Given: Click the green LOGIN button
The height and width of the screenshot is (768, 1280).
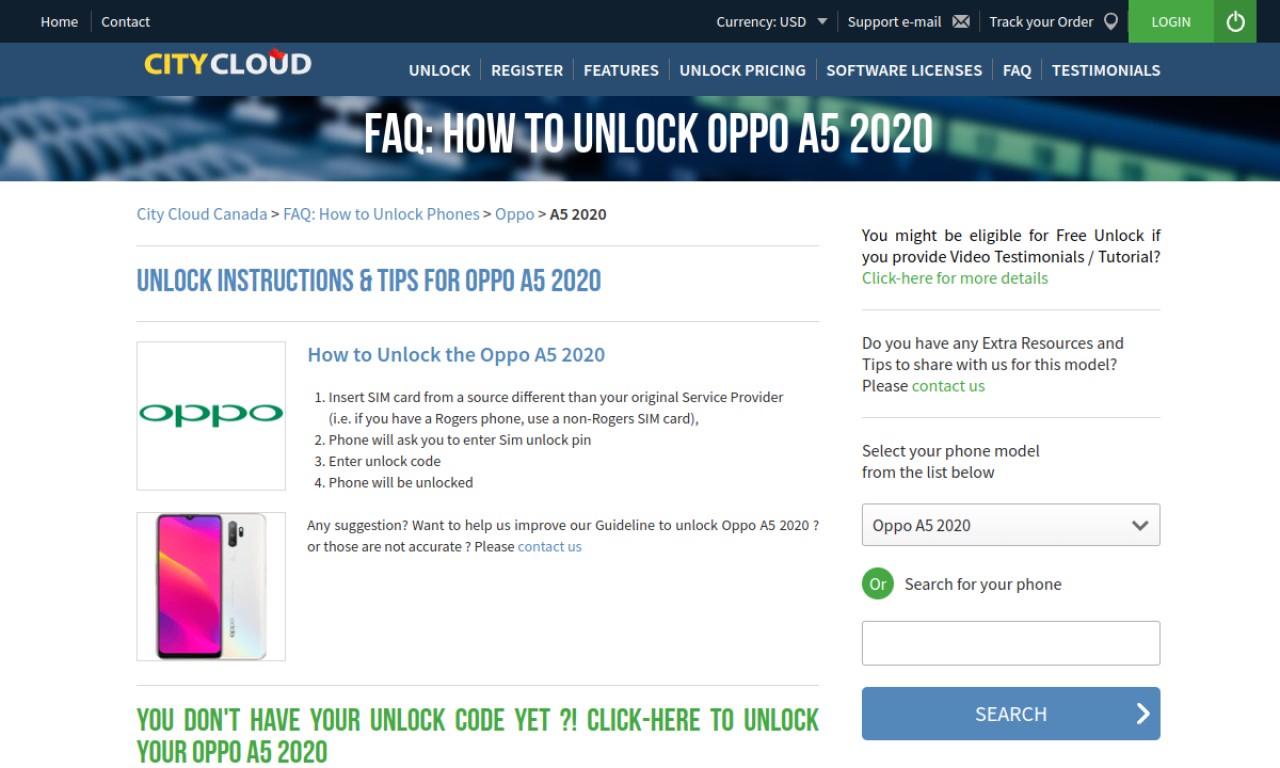Looking at the screenshot, I should [x=1171, y=21].
